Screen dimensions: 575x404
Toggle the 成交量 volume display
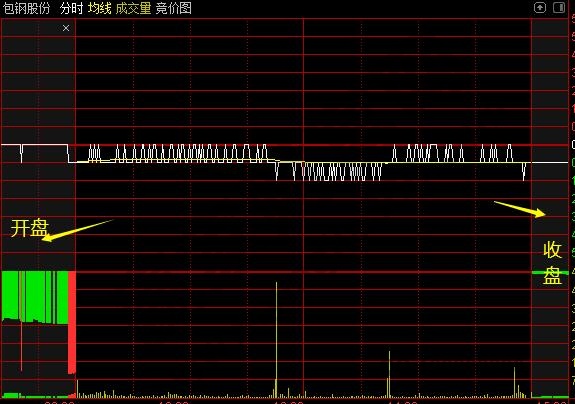[133, 8]
